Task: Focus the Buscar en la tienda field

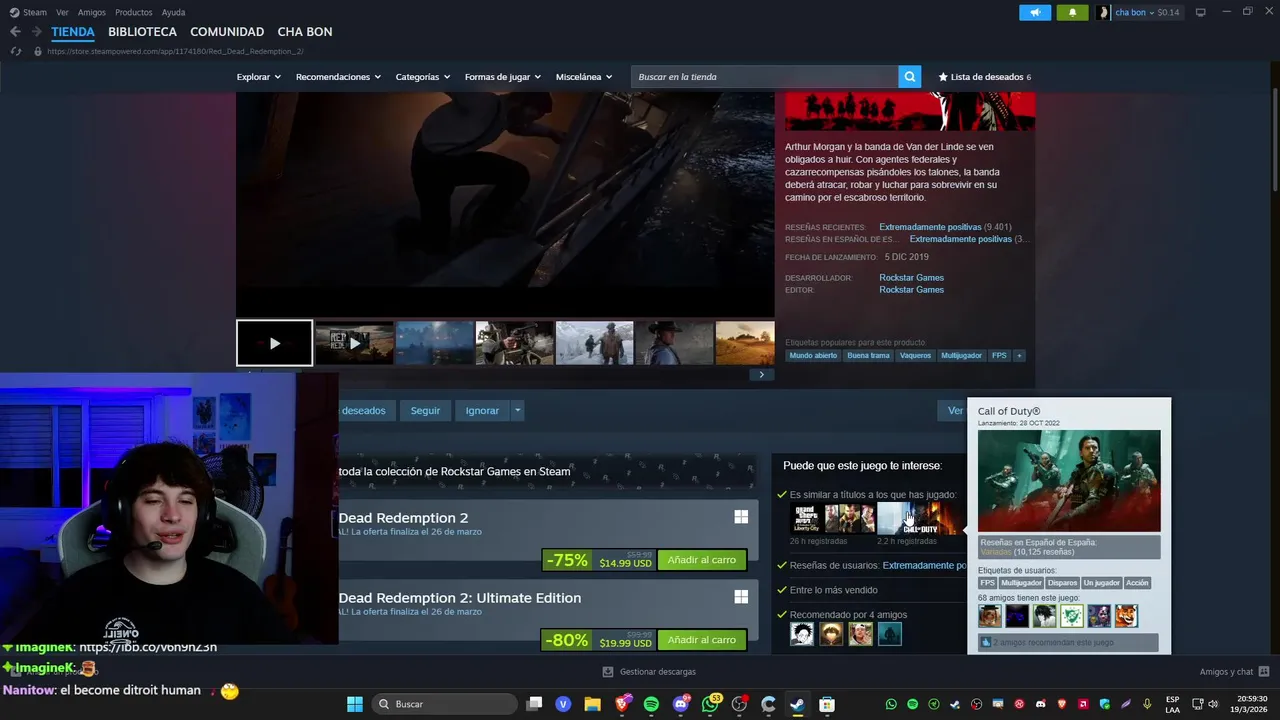Action: click(x=765, y=77)
